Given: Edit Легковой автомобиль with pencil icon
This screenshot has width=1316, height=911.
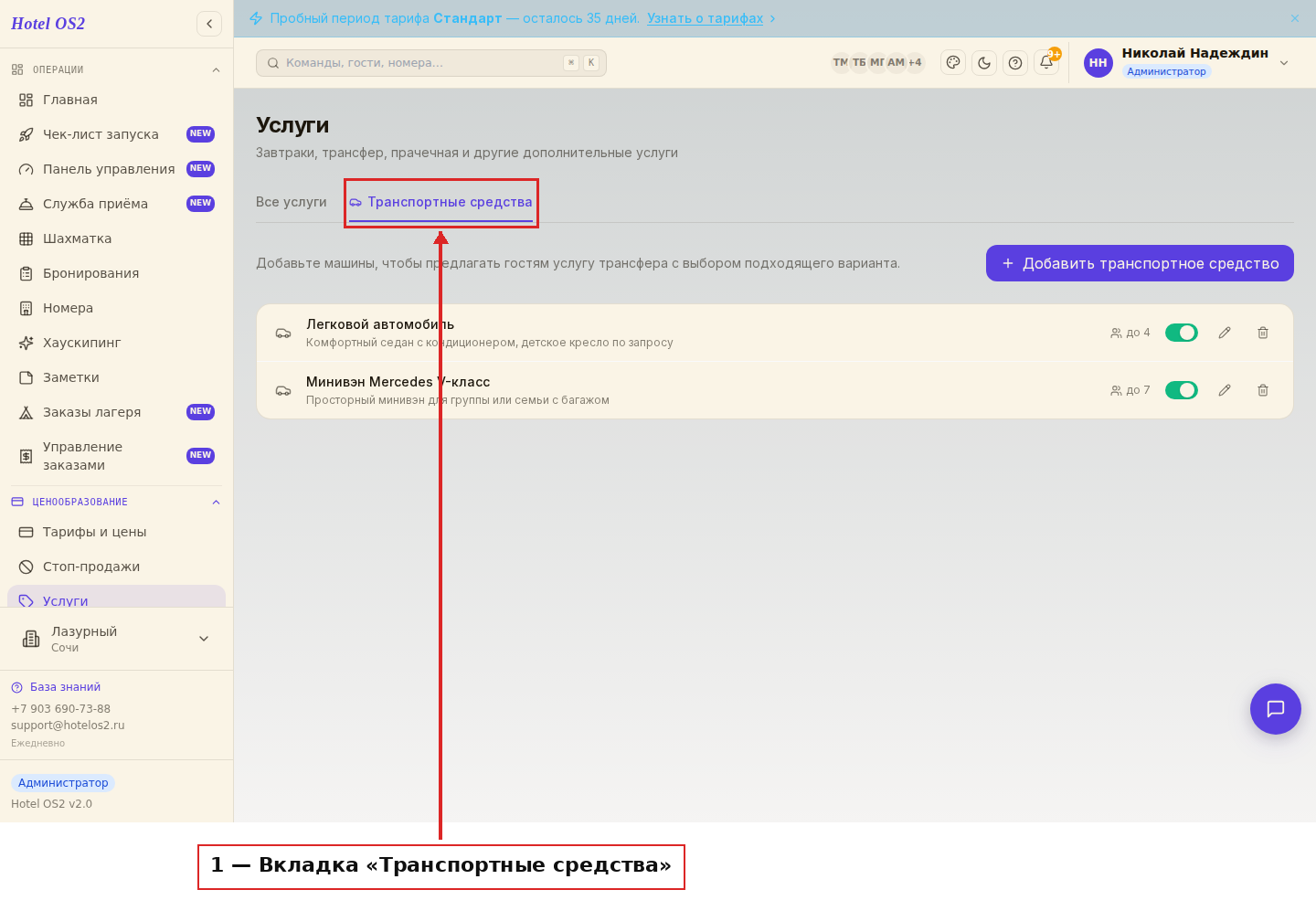Looking at the screenshot, I should (1225, 333).
